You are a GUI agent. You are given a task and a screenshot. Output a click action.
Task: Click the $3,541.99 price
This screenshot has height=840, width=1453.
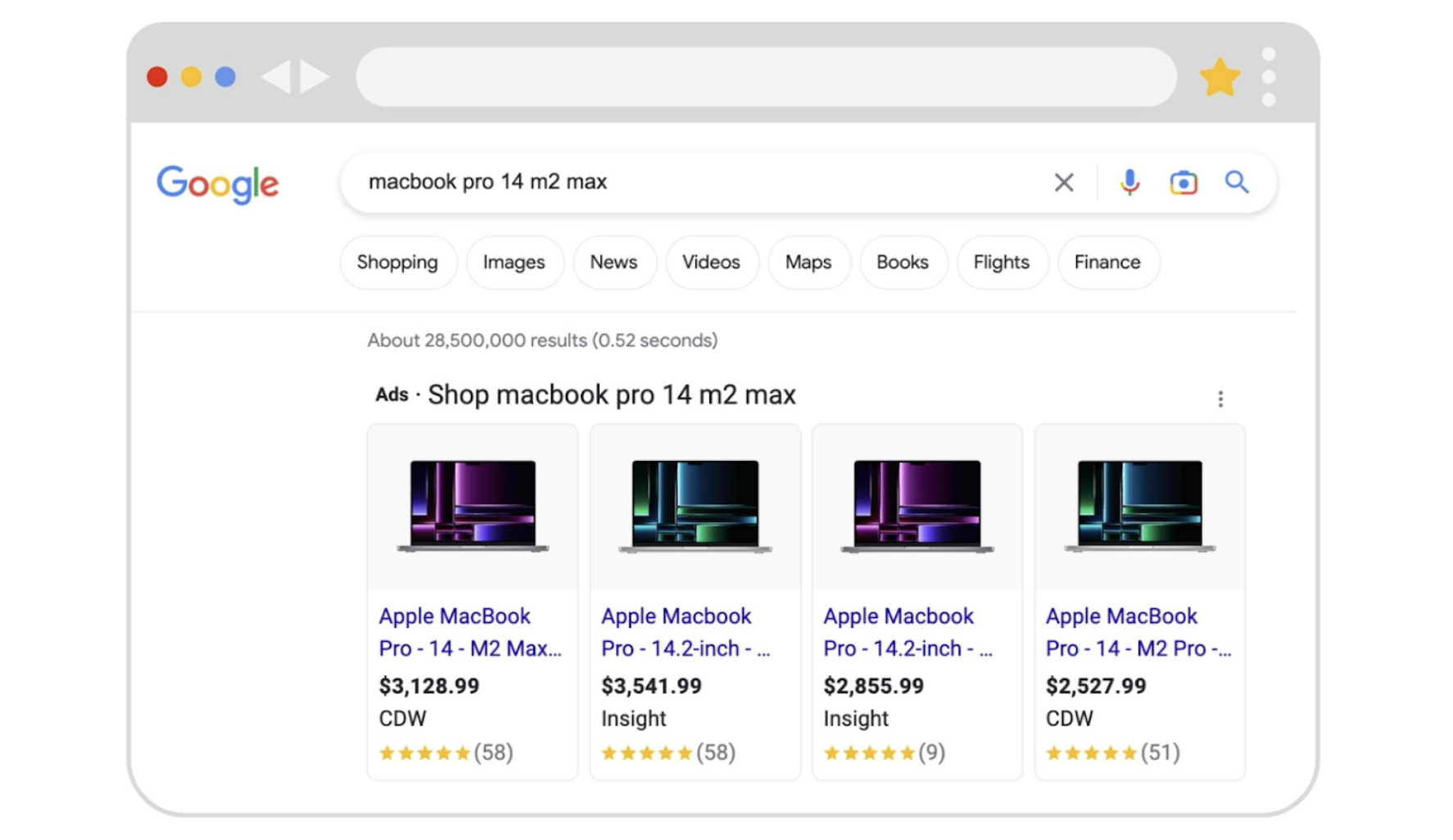pyautogui.click(x=652, y=686)
